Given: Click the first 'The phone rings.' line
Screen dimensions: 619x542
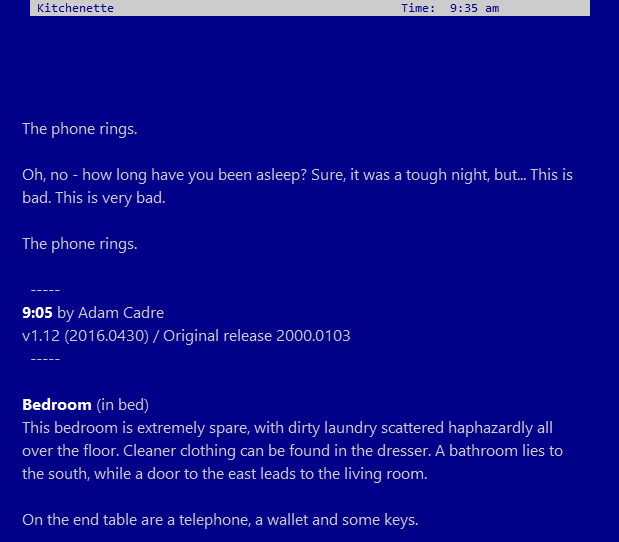Looking at the screenshot, I should coord(80,129).
